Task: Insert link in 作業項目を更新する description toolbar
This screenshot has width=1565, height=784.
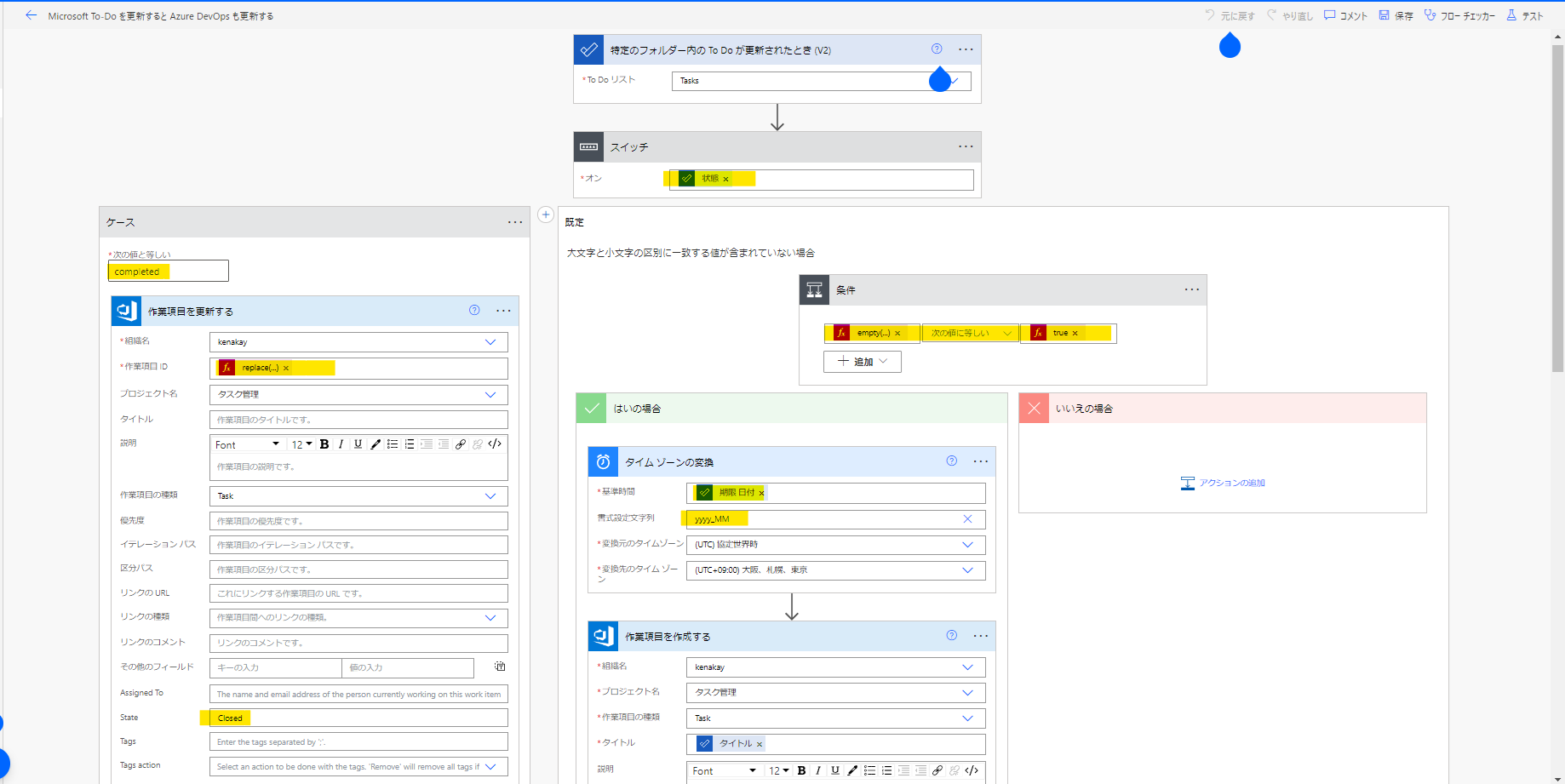Action: pos(461,444)
